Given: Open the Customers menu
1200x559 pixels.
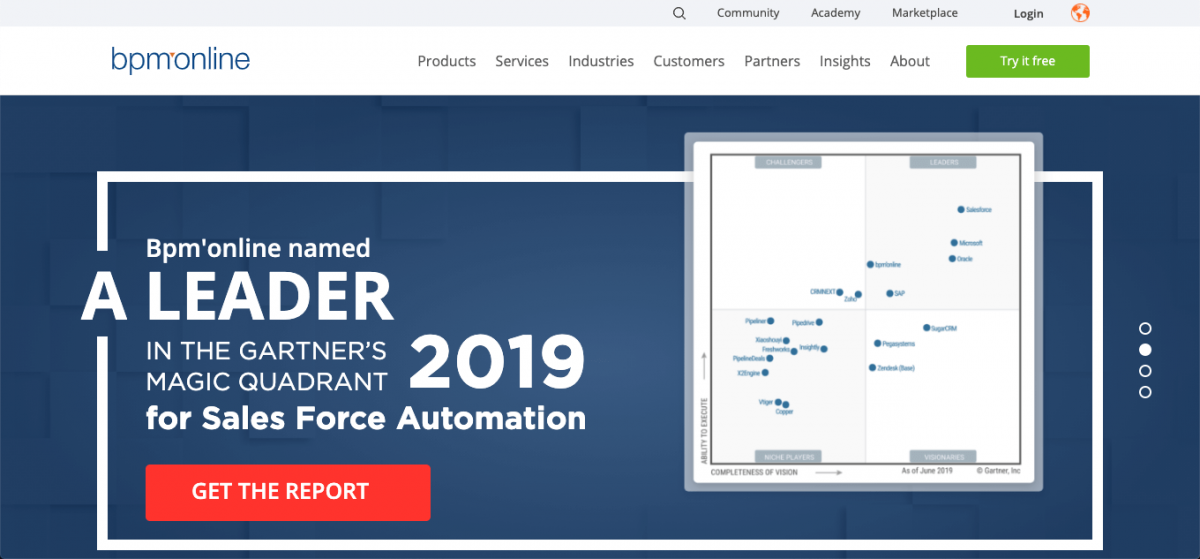Looking at the screenshot, I should 689,61.
